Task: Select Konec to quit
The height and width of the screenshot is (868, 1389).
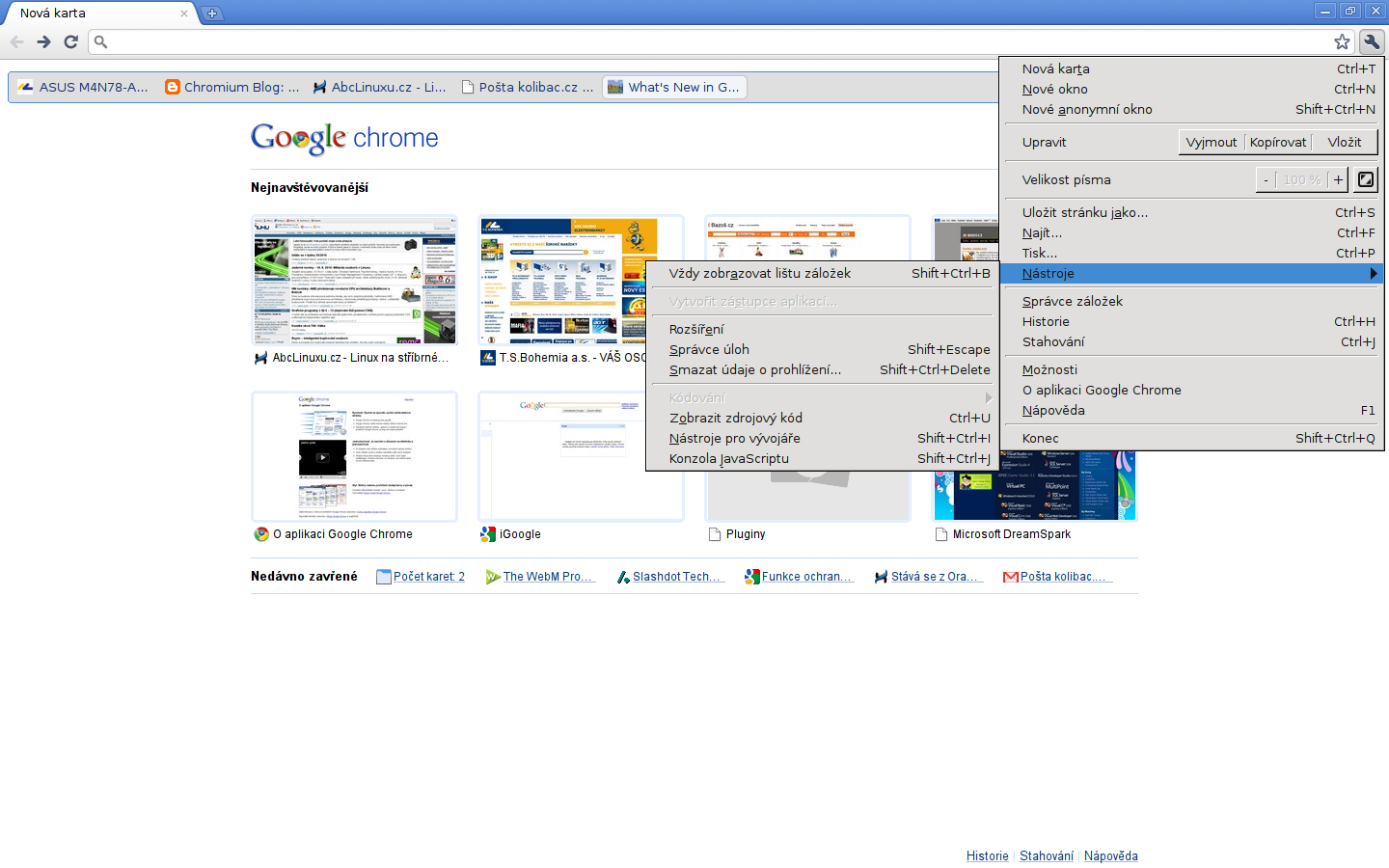Action: pos(1191,438)
